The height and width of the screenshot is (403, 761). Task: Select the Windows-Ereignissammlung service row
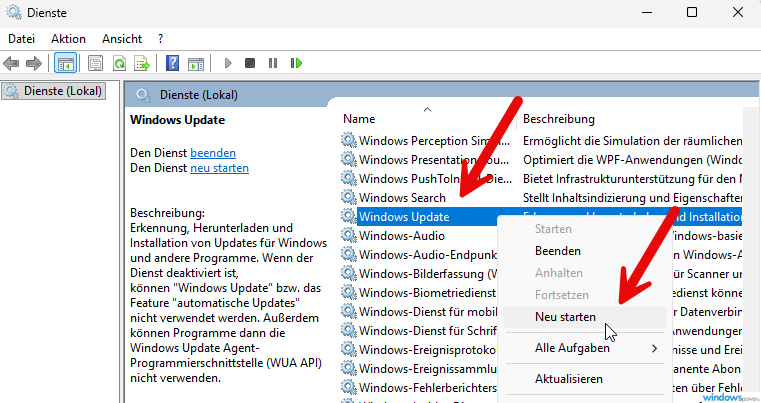point(419,368)
